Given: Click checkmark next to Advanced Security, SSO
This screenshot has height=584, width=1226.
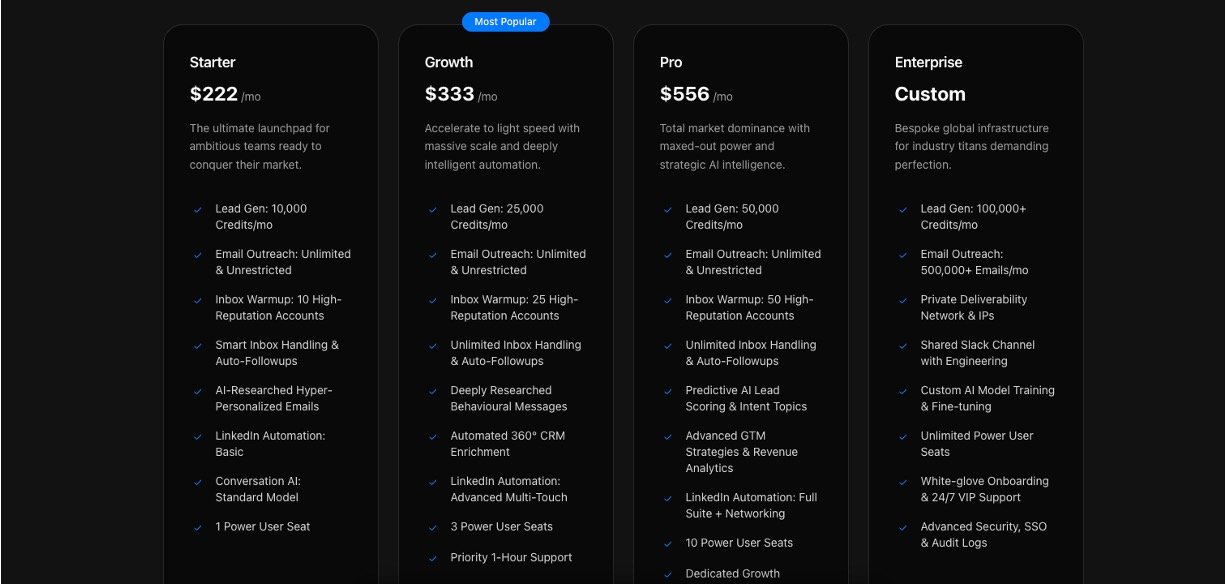Looking at the screenshot, I should coord(903,528).
